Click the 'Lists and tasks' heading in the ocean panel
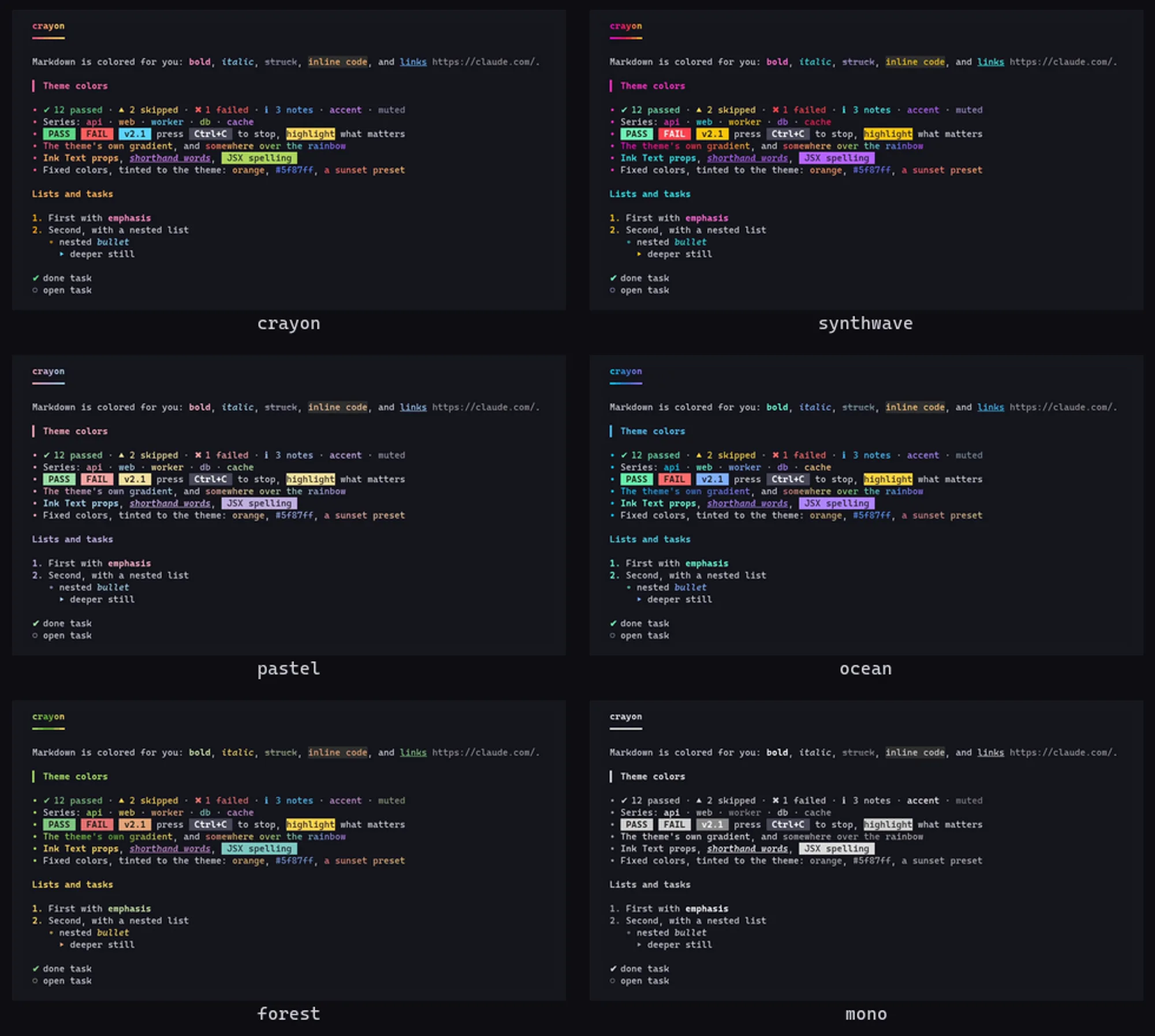The image size is (1155, 1036). [650, 539]
